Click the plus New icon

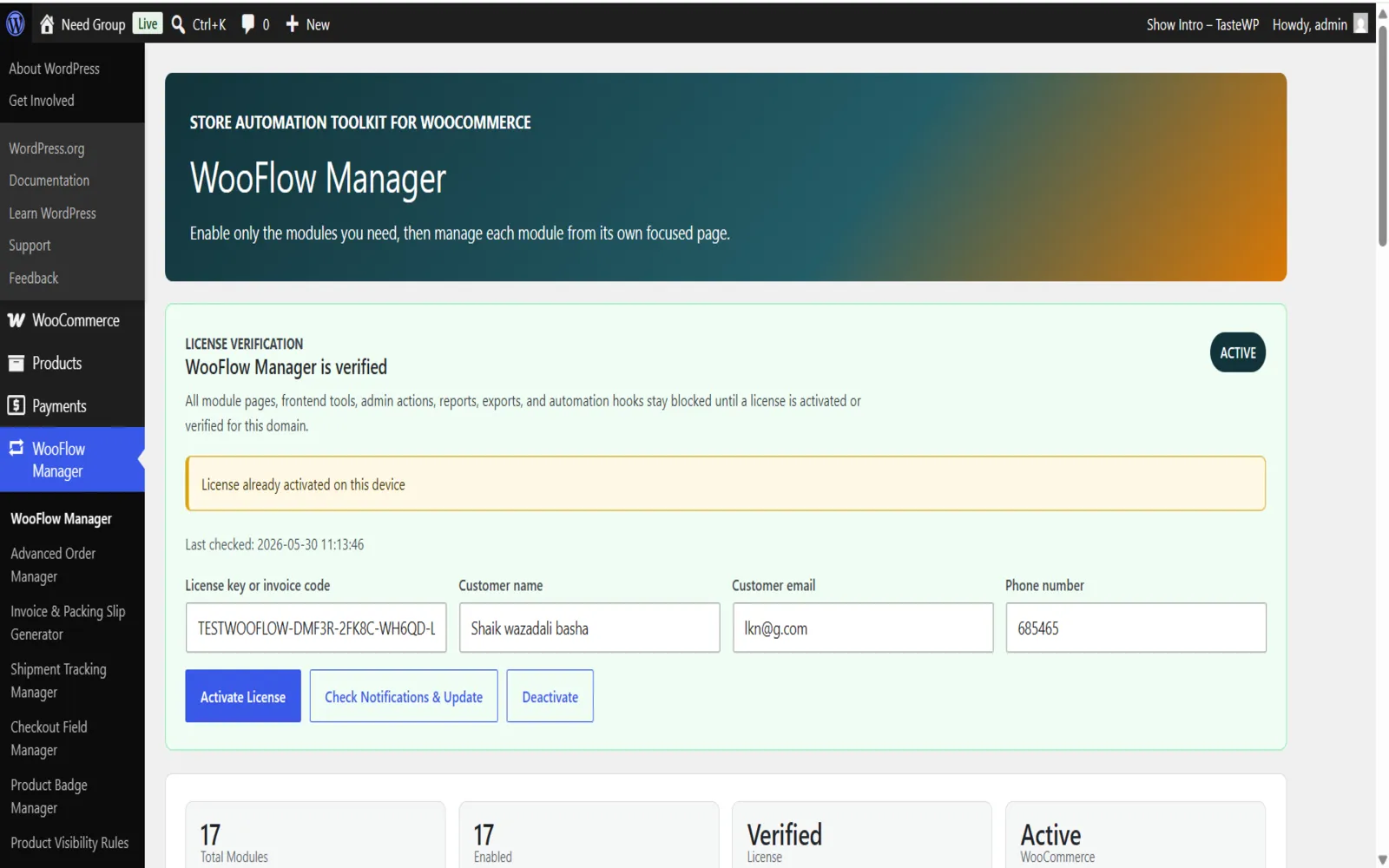point(292,24)
